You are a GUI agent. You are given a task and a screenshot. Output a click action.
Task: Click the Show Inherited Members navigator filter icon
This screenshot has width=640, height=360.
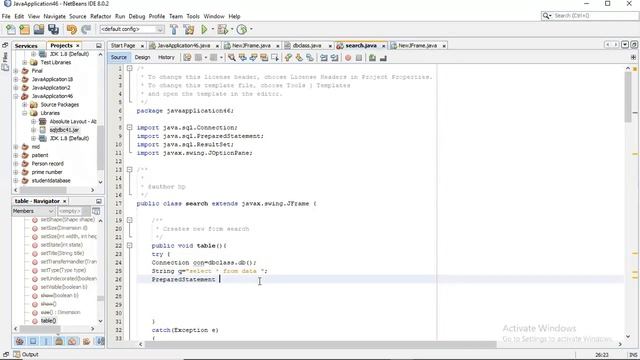click(x=20, y=341)
